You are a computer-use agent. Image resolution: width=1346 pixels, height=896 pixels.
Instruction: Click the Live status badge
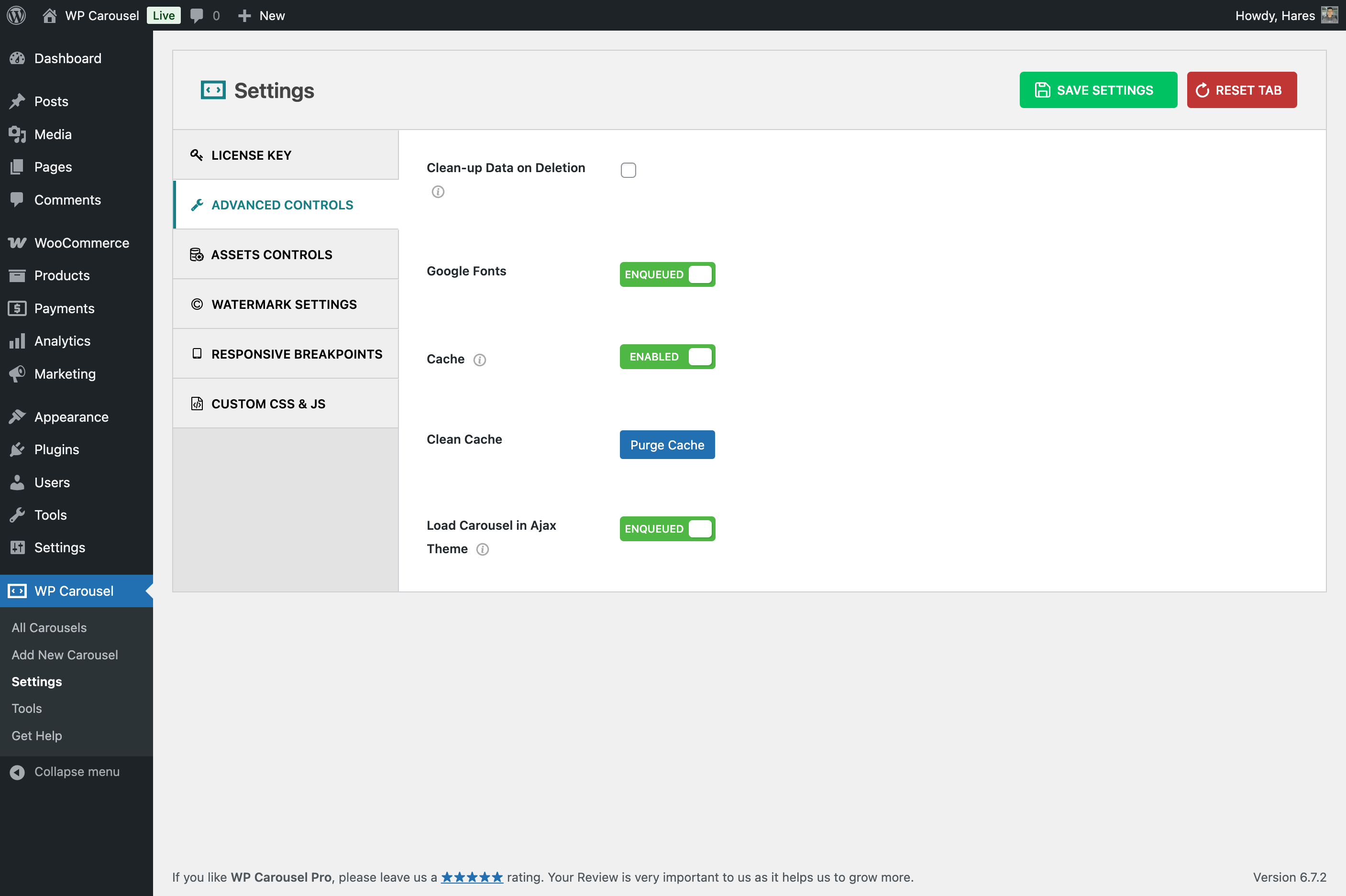point(164,15)
